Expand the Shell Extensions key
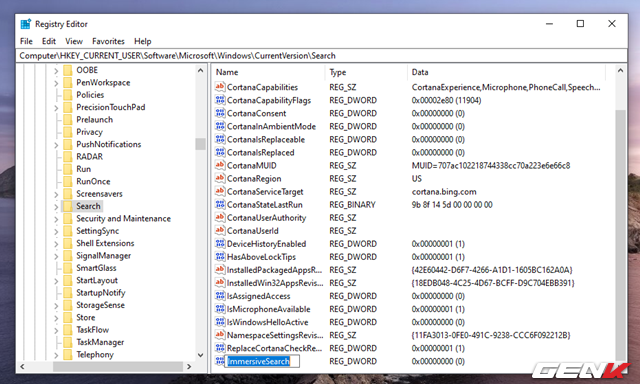The width and height of the screenshot is (640, 384). 56,244
